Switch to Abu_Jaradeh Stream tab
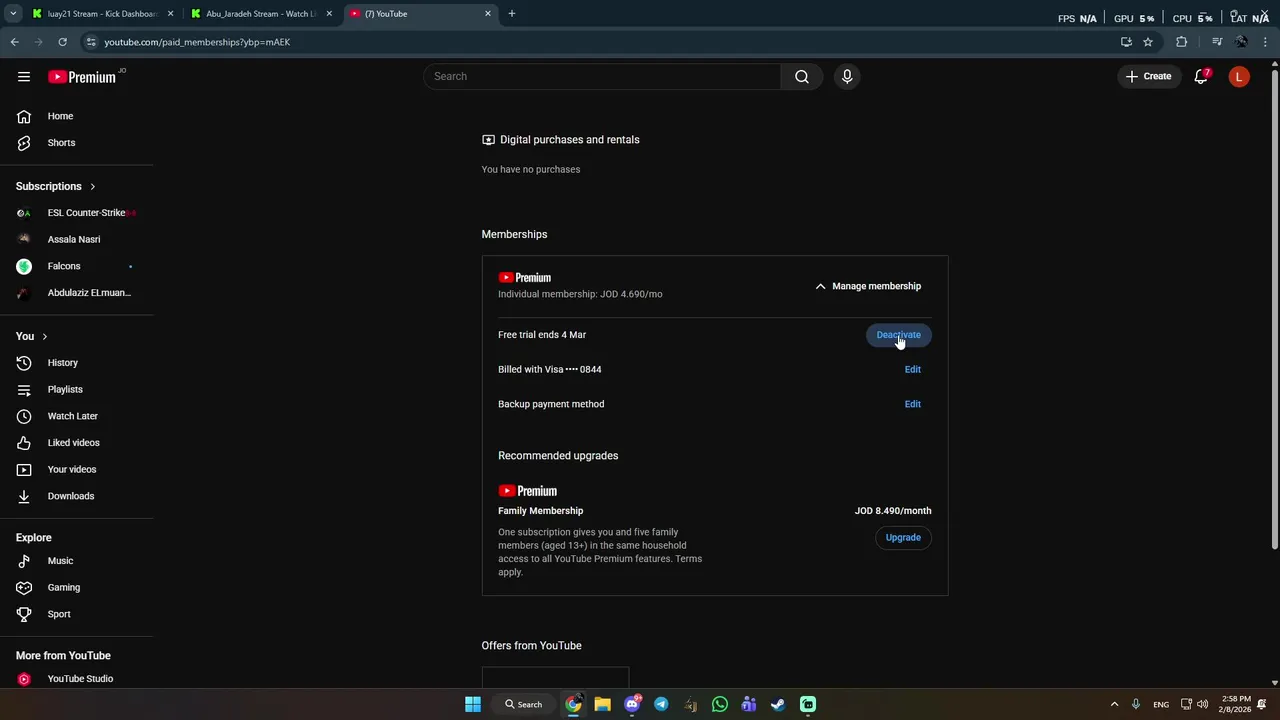Viewport: 1280px width, 720px height. (262, 14)
